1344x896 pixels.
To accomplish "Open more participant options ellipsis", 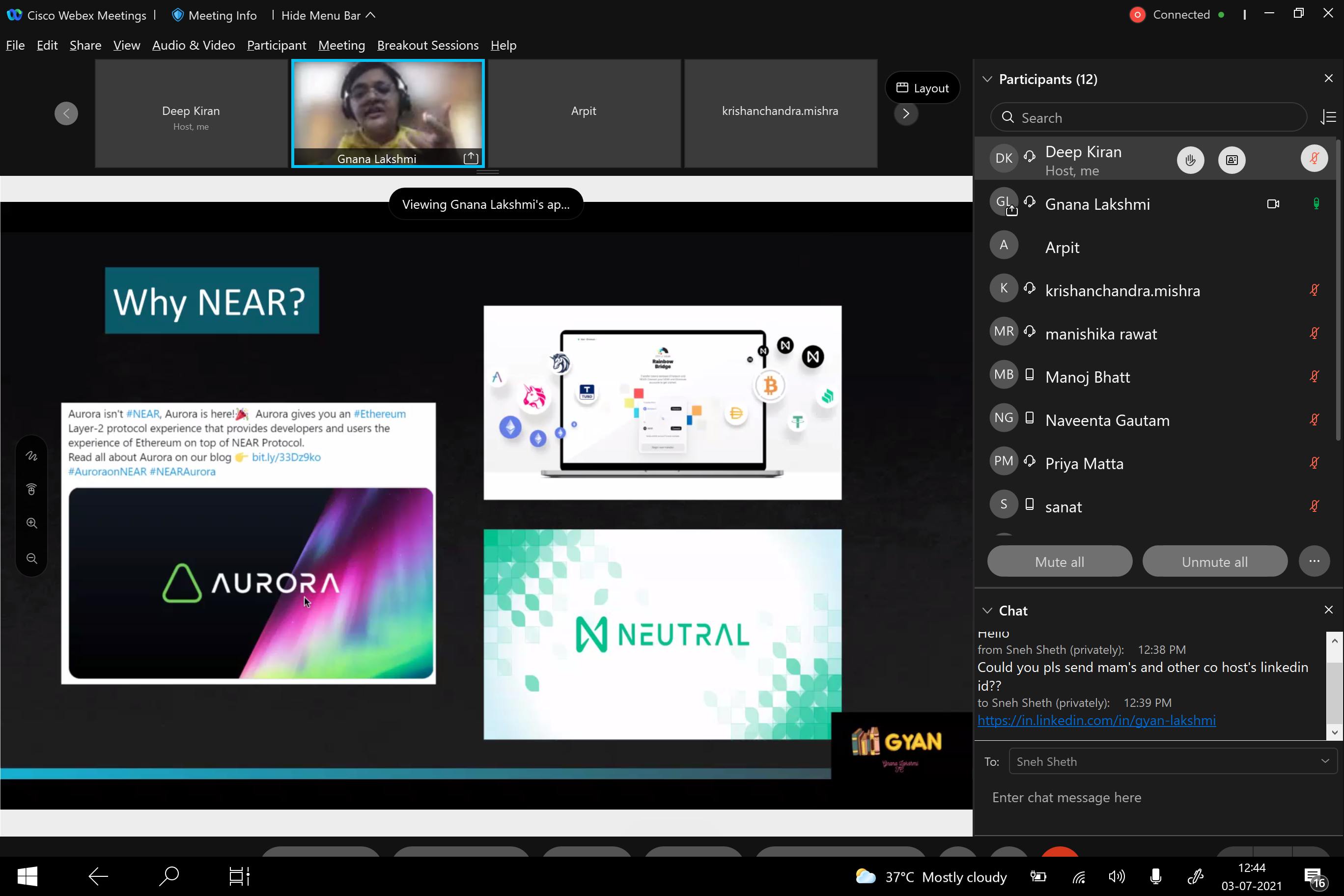I will pos(1314,560).
